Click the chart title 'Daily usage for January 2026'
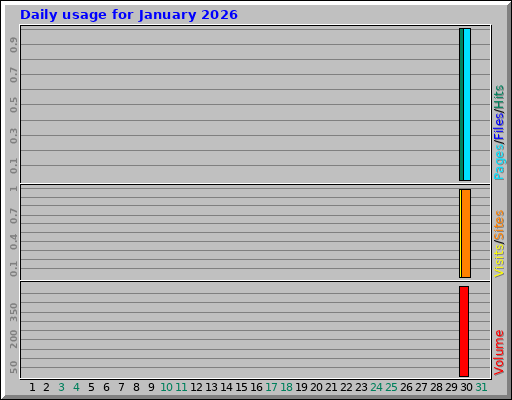Screen dimensions: 512x400 [129, 15]
